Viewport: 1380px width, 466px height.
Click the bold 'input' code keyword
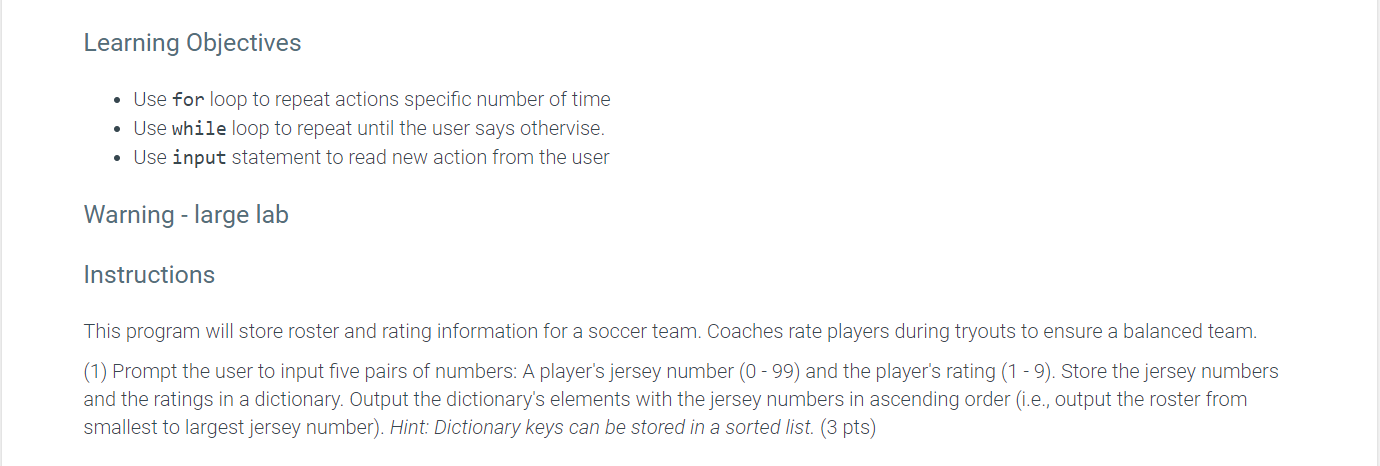pyautogui.click(x=199, y=157)
